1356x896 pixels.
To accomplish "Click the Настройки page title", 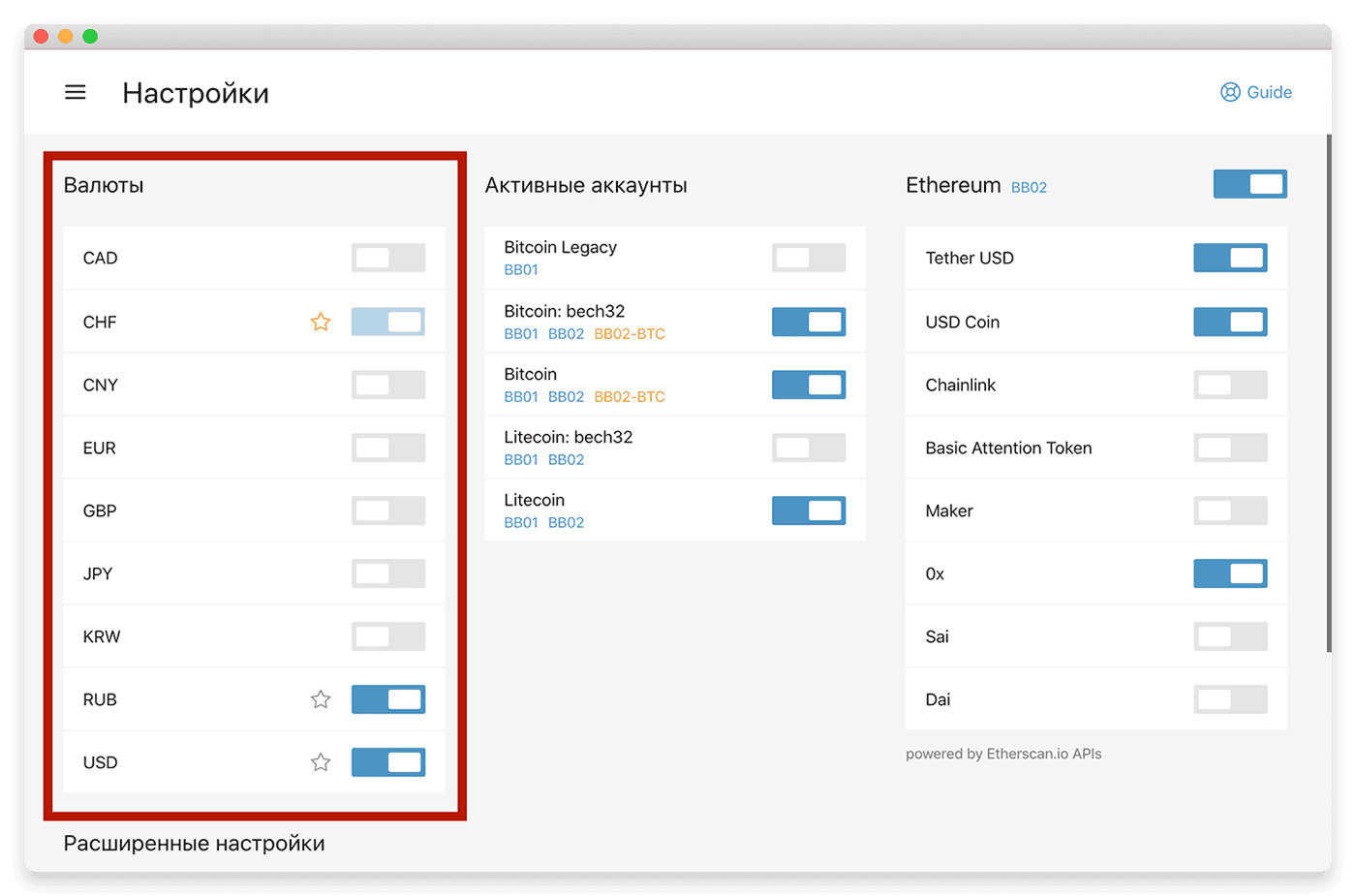I will [196, 93].
